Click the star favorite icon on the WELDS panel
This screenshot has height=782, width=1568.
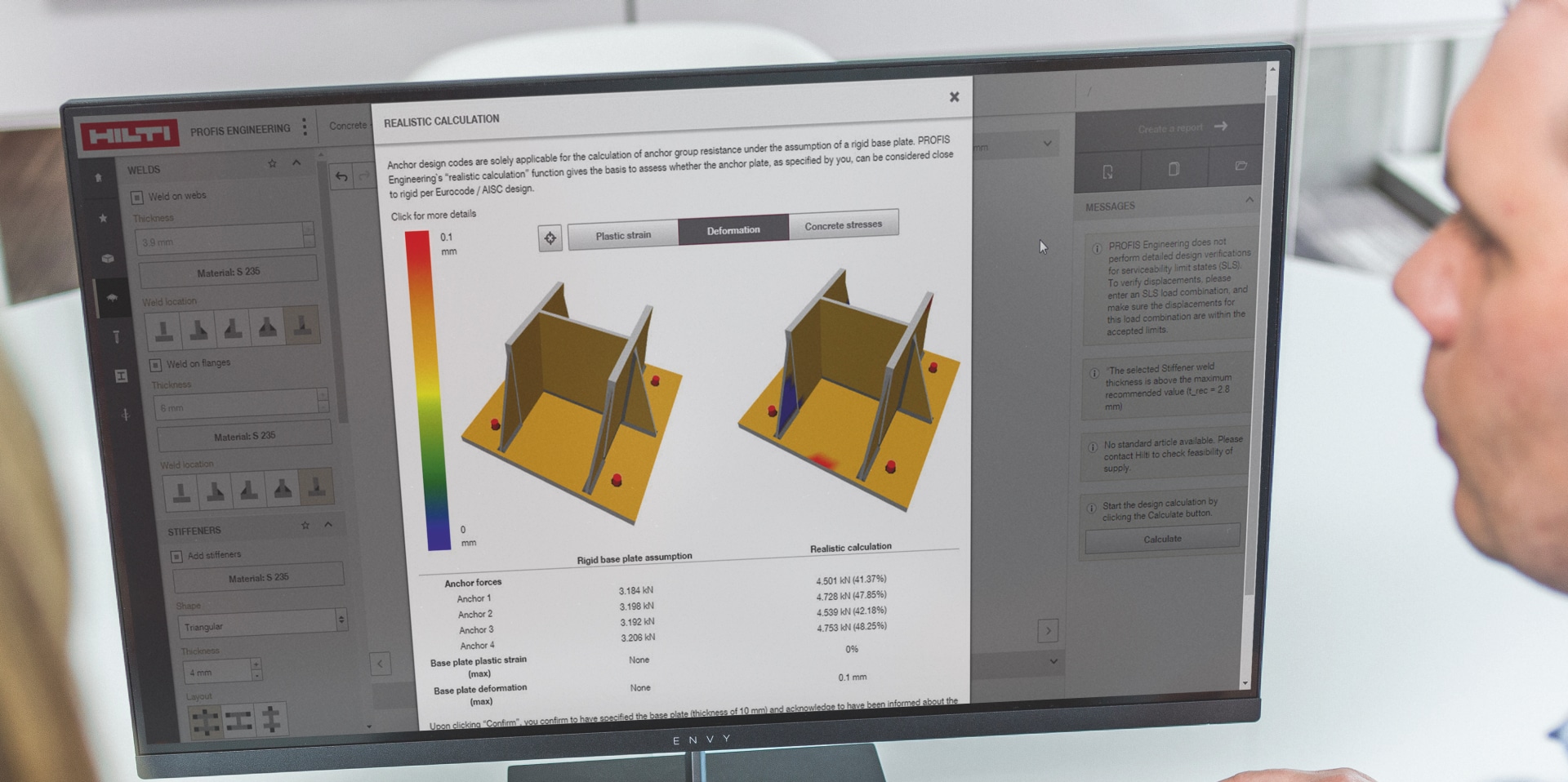point(273,163)
